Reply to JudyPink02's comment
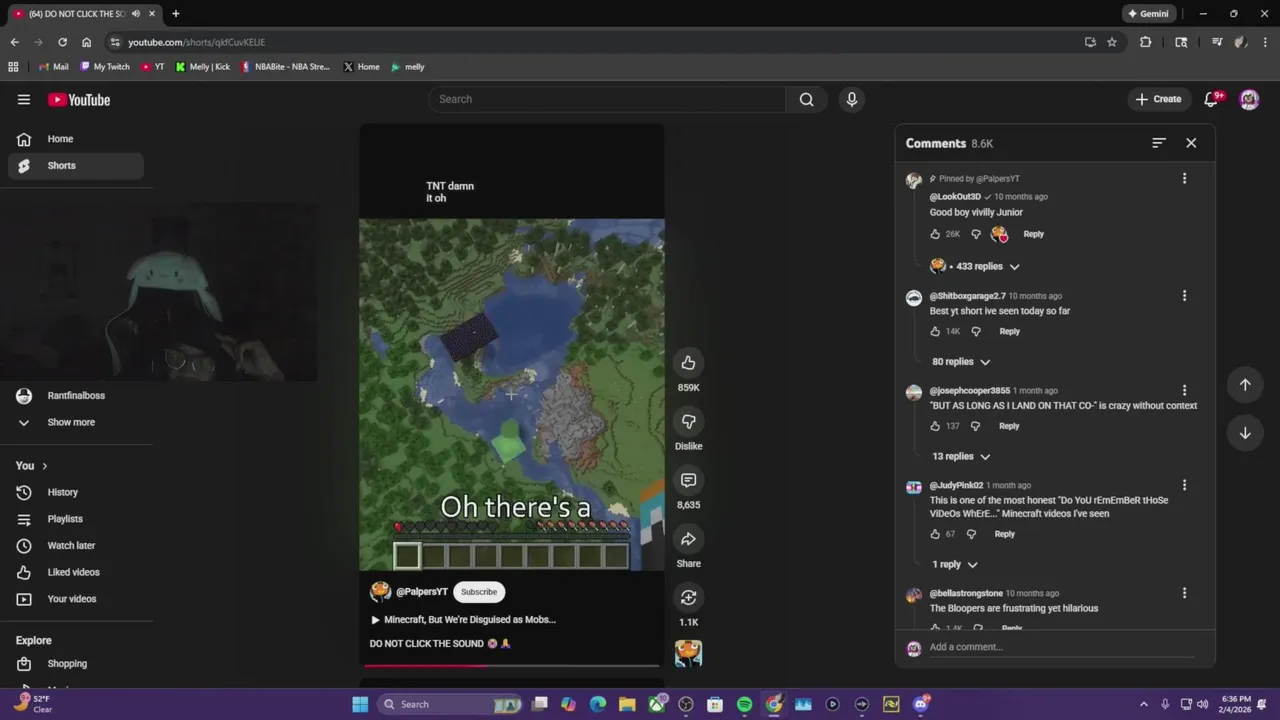Image resolution: width=1280 pixels, height=720 pixels. 1004,534
